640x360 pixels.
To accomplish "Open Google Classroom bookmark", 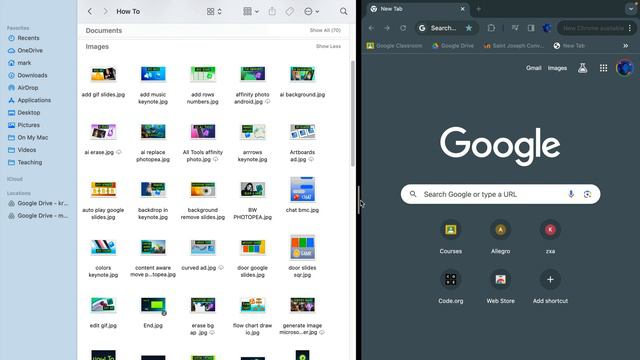I will [395, 46].
